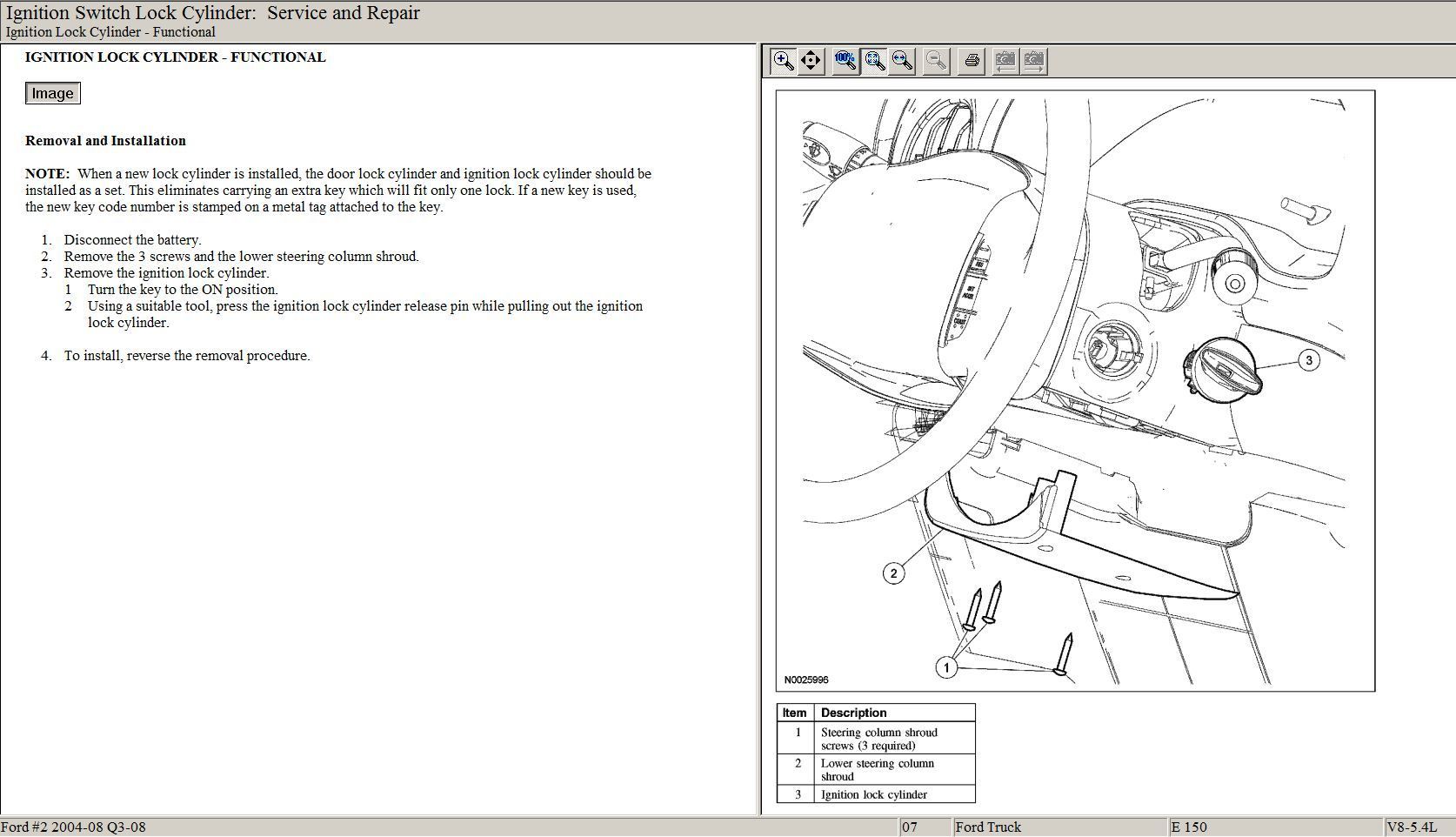
Task: Fit the diagram to pane width
Action: [902, 61]
